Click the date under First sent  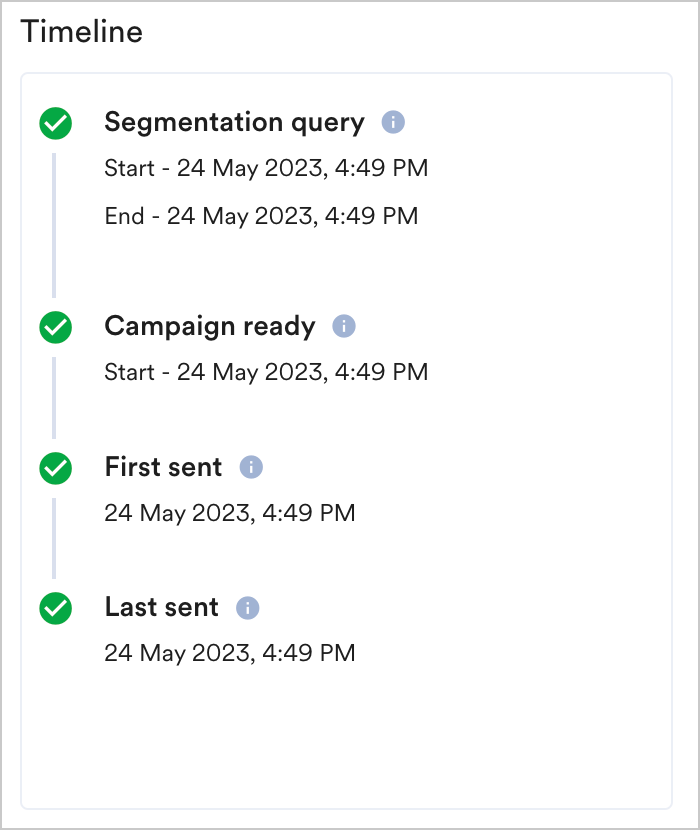point(230,514)
